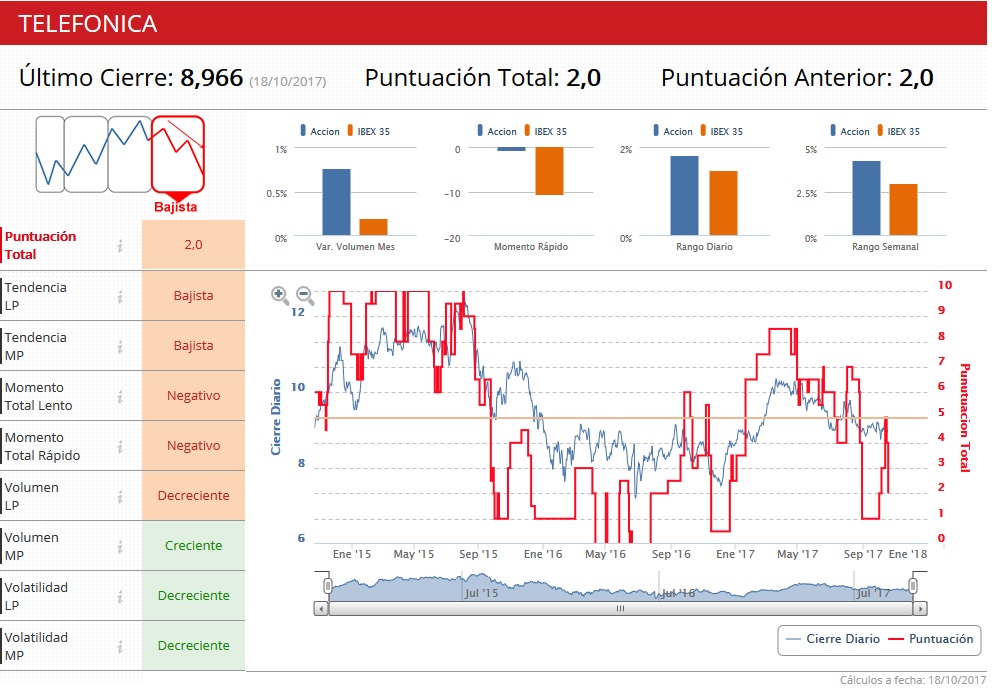Click the Punutuacion Total right axis title
The height and width of the screenshot is (691, 992).
click(x=965, y=418)
